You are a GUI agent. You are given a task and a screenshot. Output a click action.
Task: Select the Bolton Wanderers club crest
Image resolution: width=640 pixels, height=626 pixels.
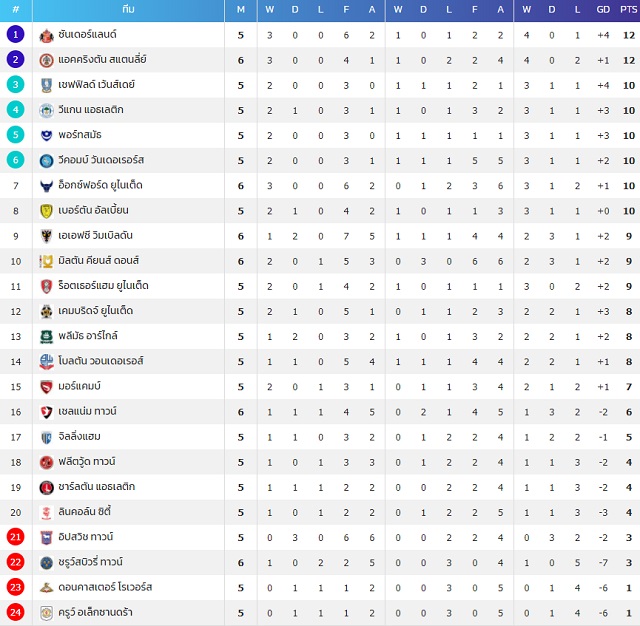pyautogui.click(x=47, y=362)
